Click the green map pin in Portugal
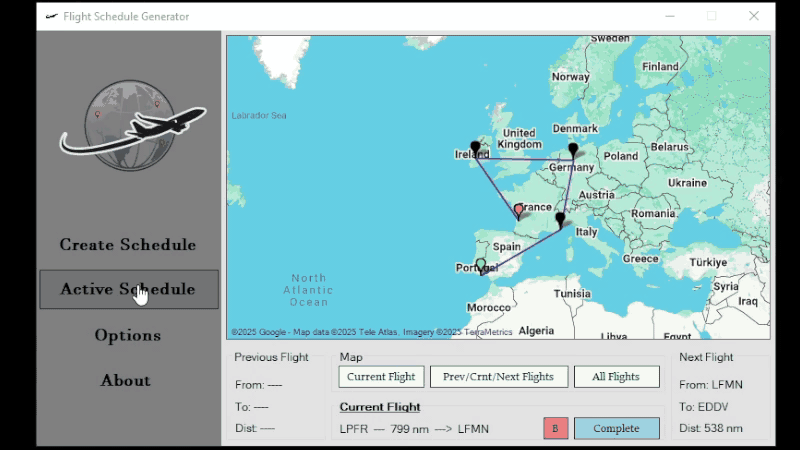The width and height of the screenshot is (800, 450). (x=481, y=265)
